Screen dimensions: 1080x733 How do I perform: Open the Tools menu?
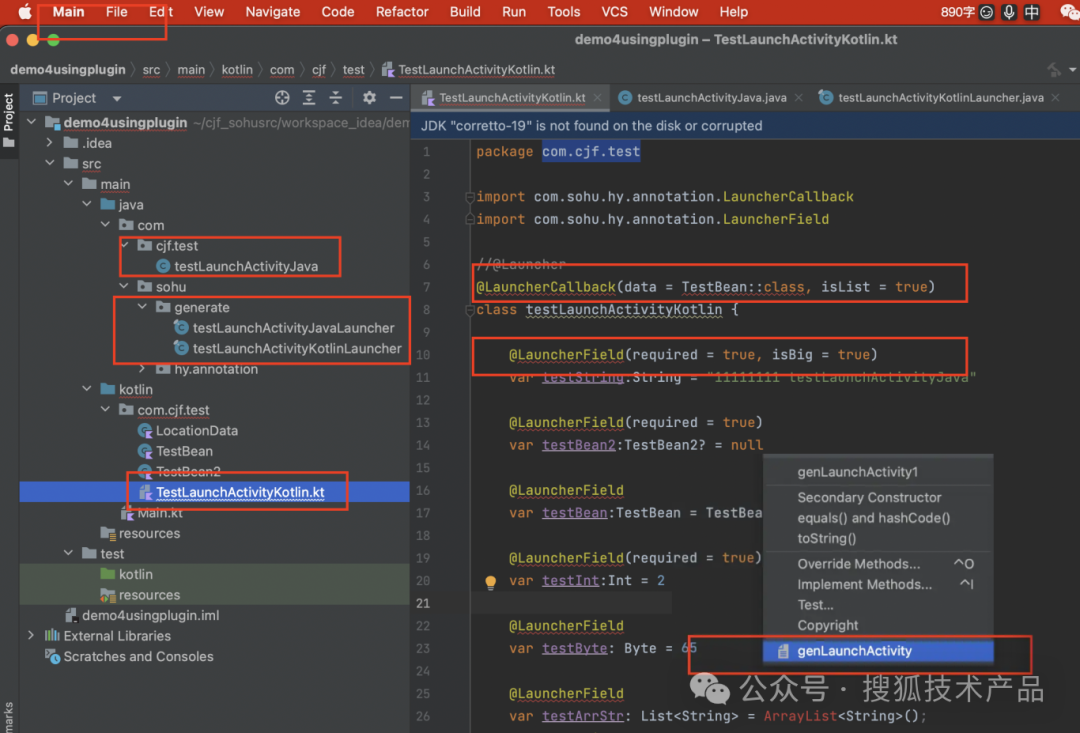(x=563, y=12)
